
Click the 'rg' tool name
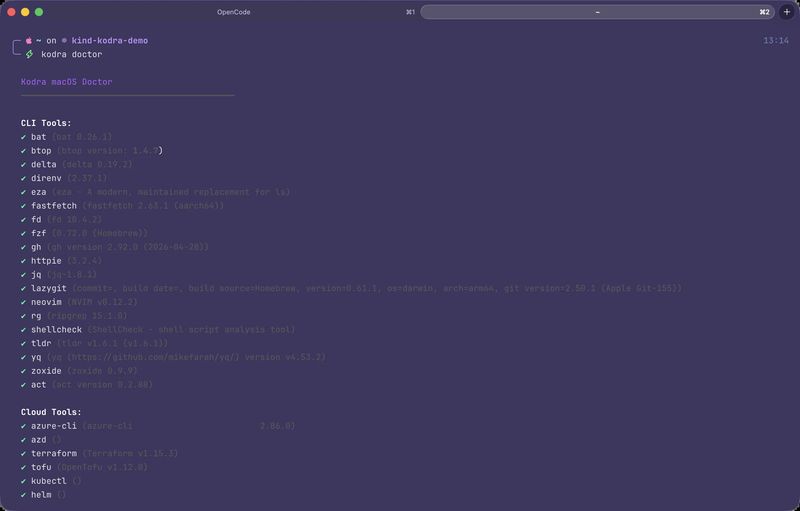tap(36, 316)
